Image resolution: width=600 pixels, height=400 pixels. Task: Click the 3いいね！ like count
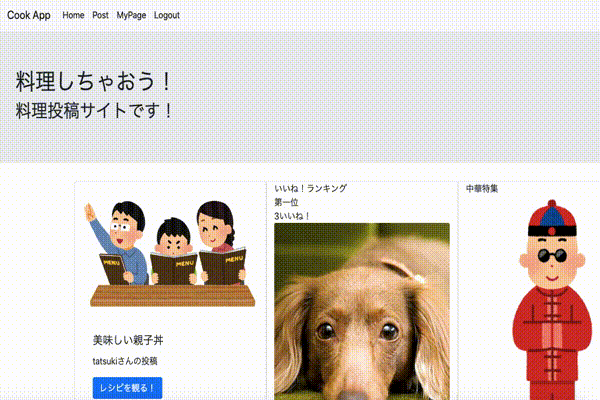pyautogui.click(x=292, y=216)
